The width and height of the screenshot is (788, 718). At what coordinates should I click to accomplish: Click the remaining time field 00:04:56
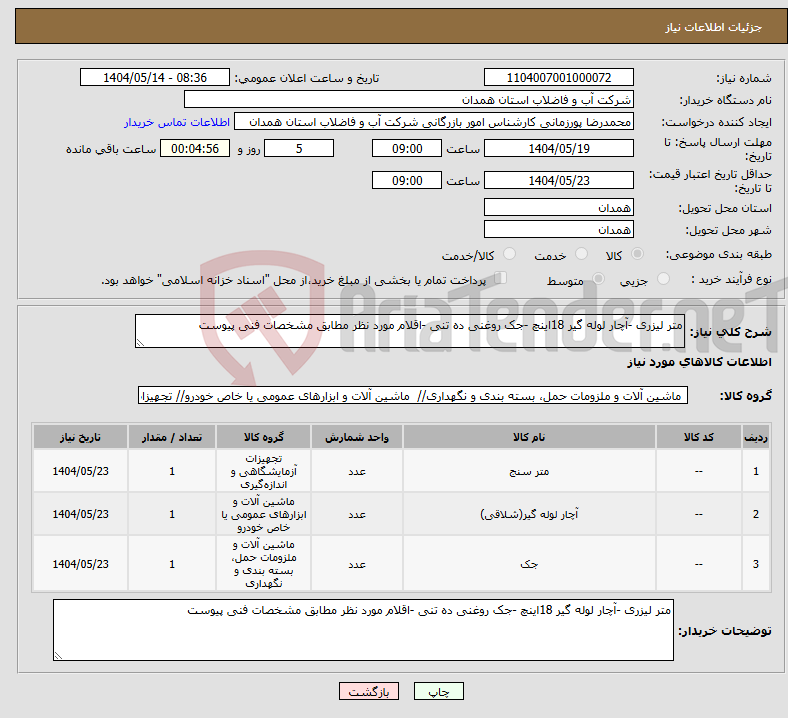click(x=195, y=149)
